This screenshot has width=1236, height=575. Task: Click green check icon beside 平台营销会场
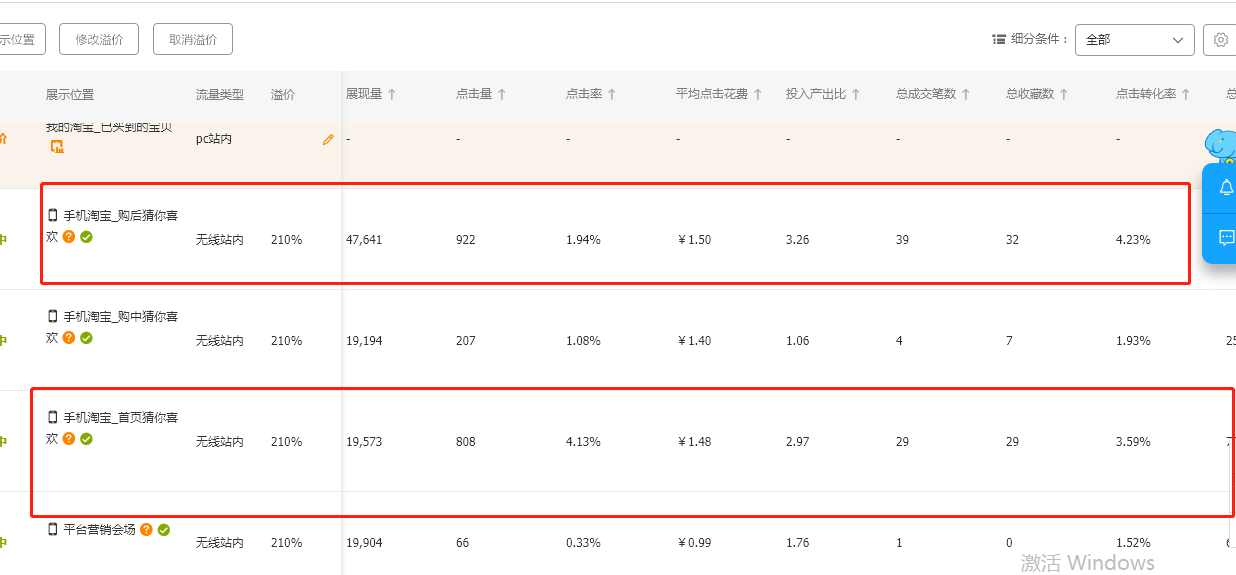(164, 530)
